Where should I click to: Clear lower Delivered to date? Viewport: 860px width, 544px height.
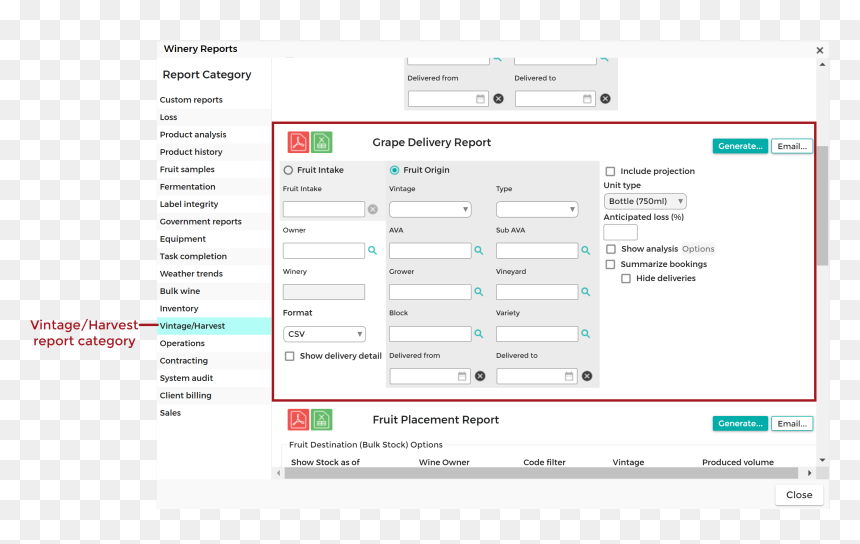coord(587,376)
